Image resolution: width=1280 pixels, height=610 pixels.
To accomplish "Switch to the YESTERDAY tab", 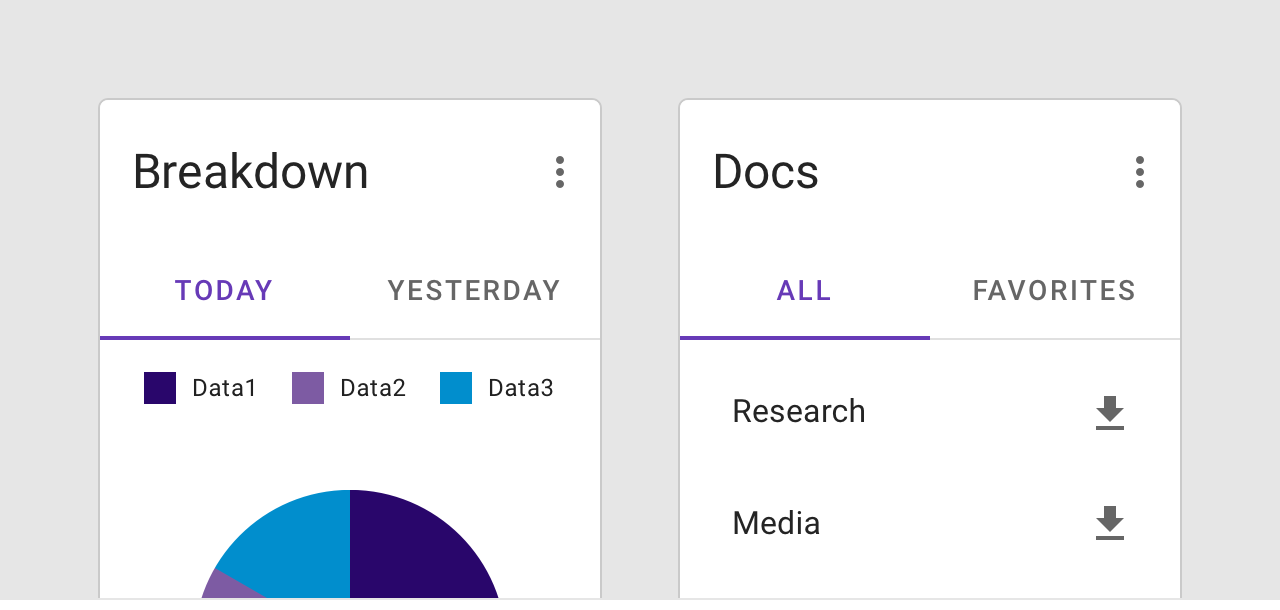I will click(x=474, y=291).
